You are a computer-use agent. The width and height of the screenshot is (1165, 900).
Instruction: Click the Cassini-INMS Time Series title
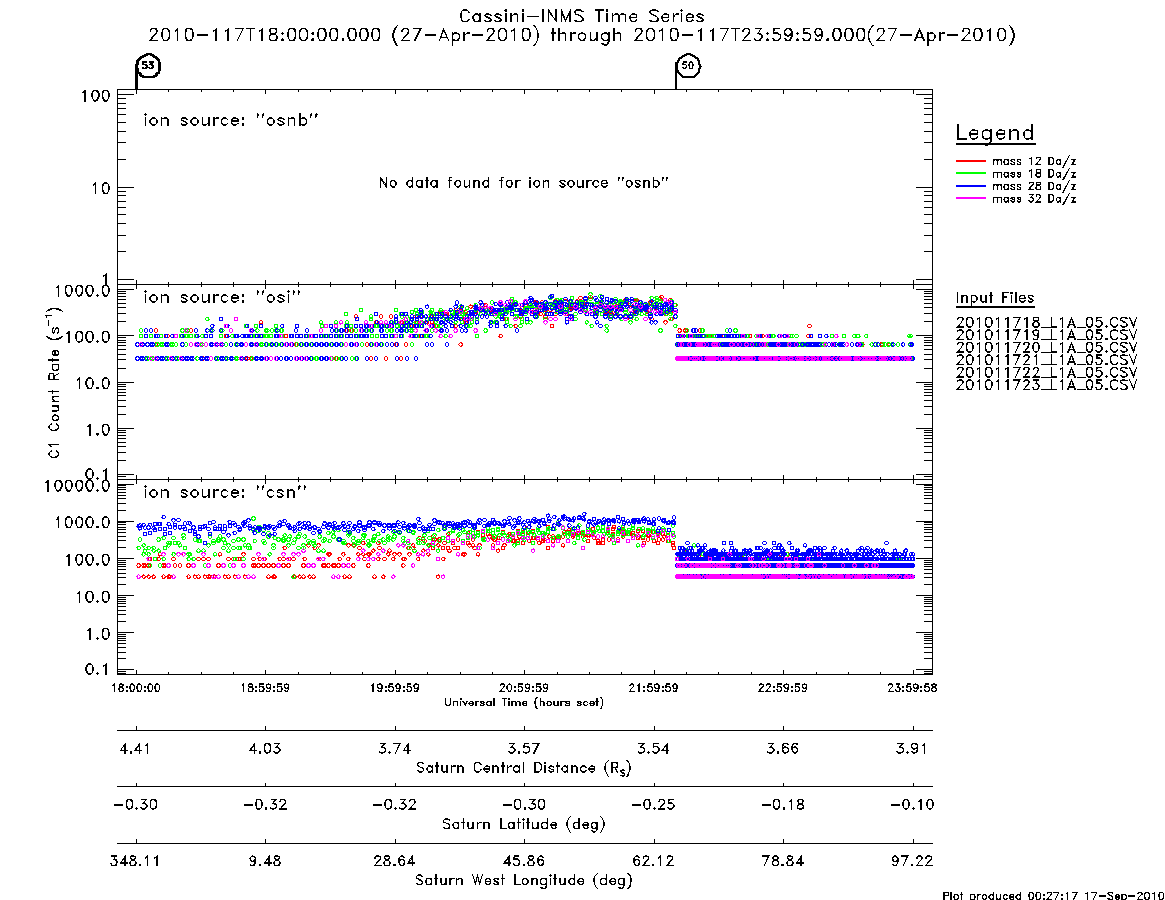coord(582,16)
